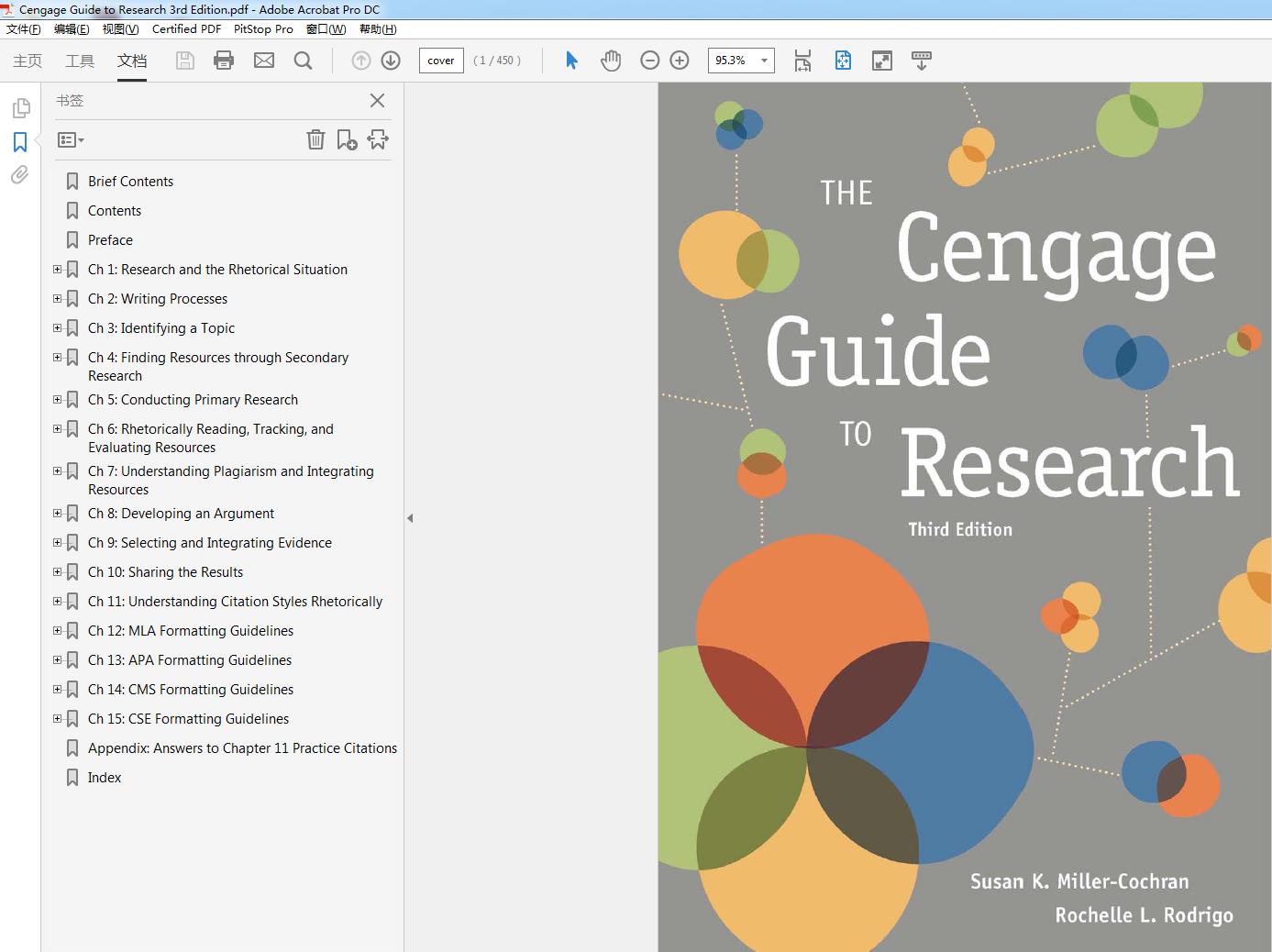Enter full screen mode icon
Image resolution: width=1272 pixels, height=952 pixels.
tap(882, 61)
